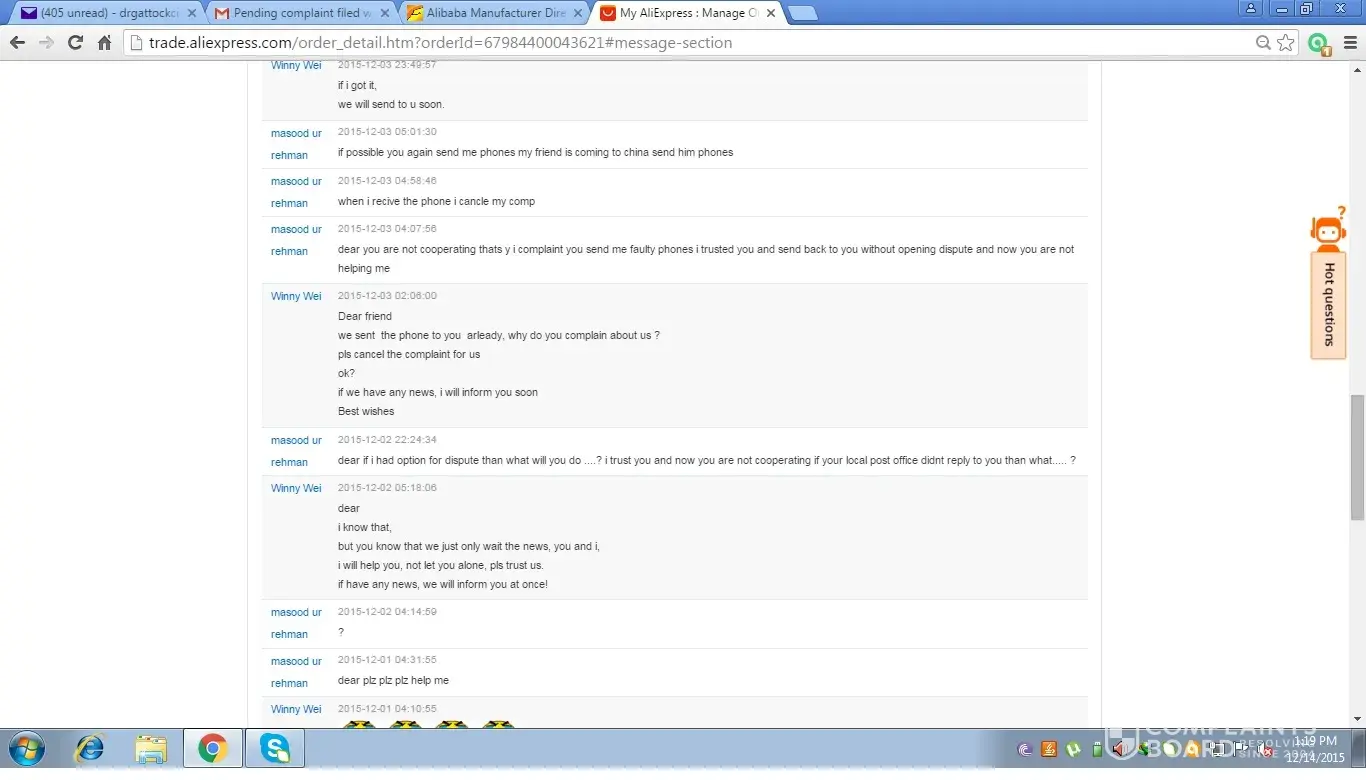
Task: Click masood ur rehman beside 2015-12-03 04:07:56
Action: (296, 240)
